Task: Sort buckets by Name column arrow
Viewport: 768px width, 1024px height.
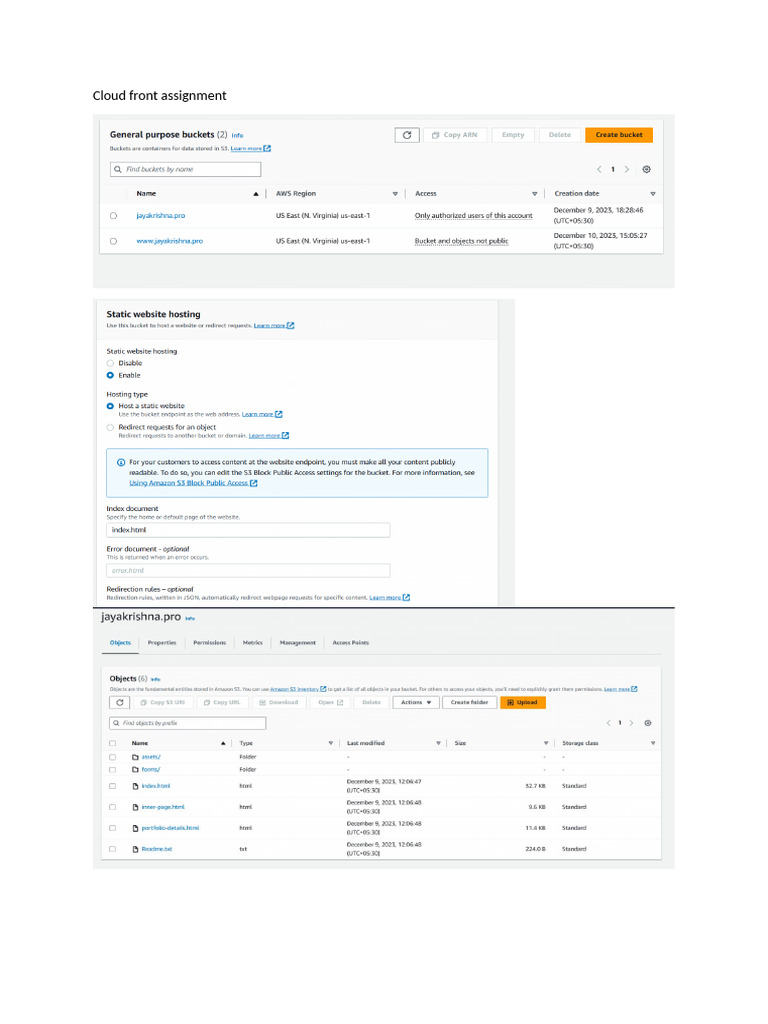Action: [x=256, y=194]
